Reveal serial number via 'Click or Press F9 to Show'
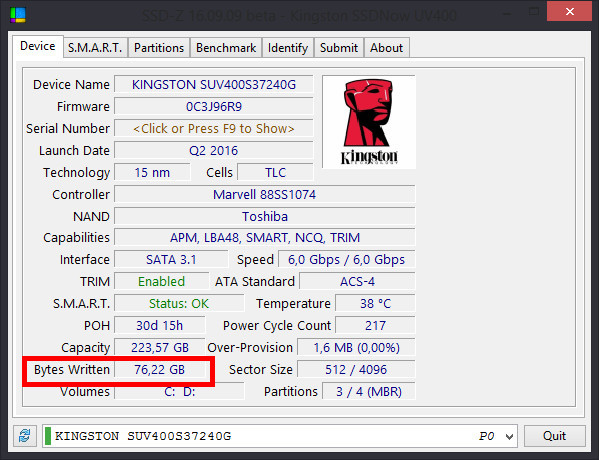The width and height of the screenshot is (599, 460). click(x=214, y=128)
